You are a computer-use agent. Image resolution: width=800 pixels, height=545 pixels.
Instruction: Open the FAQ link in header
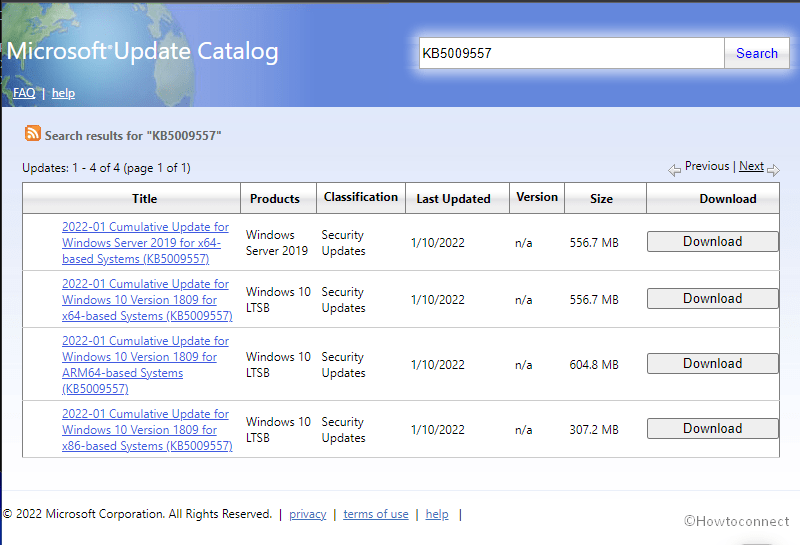[24, 93]
